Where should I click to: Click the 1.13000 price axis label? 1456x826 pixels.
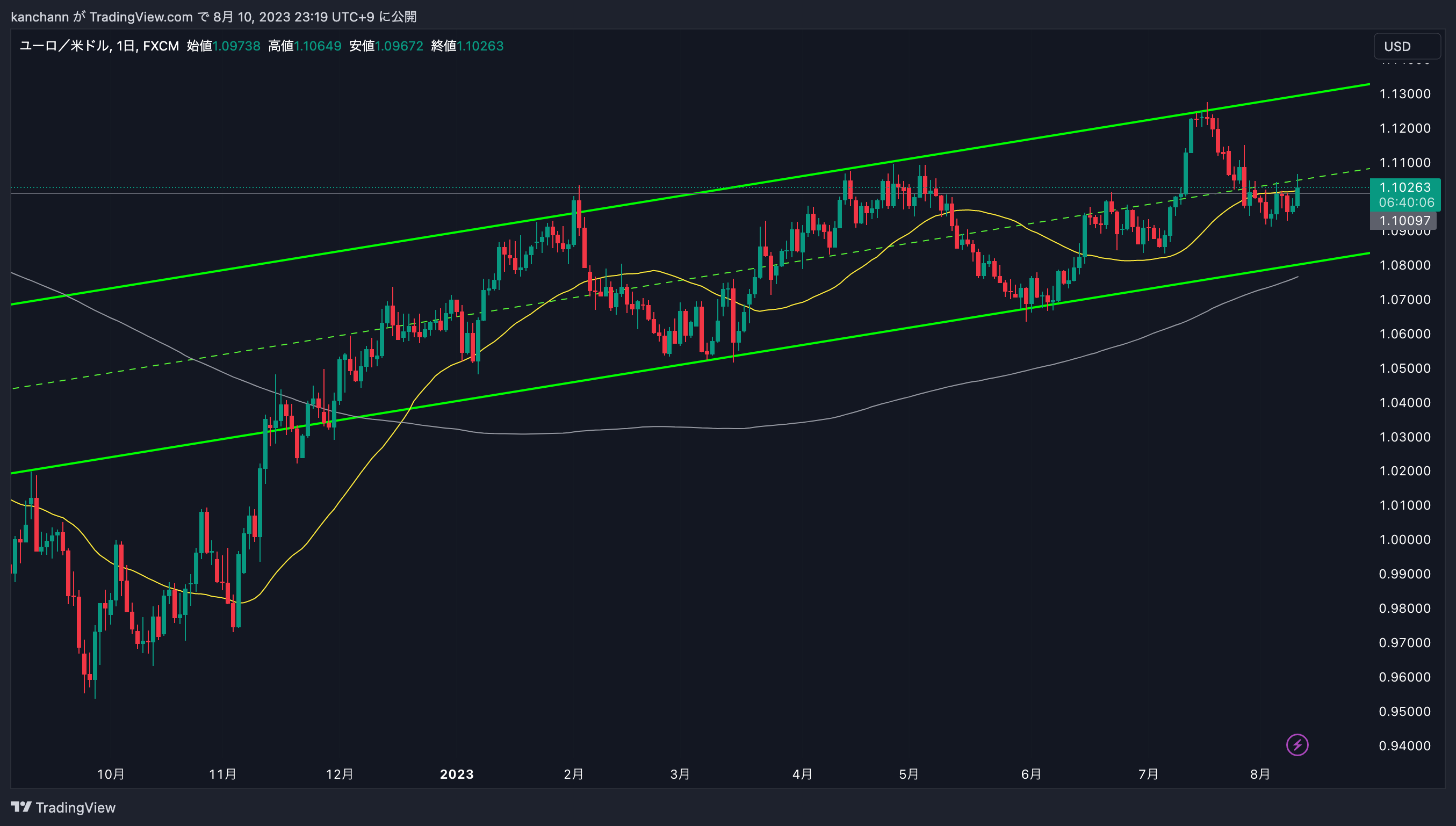(x=1405, y=94)
